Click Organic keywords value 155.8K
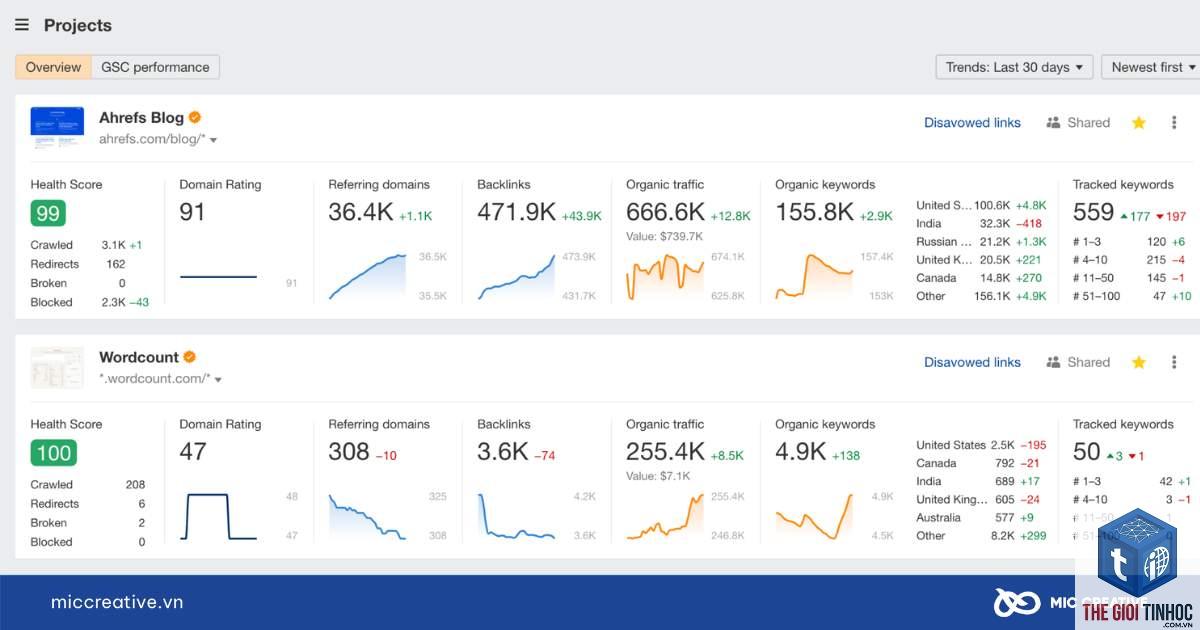Viewport: 1200px width, 630px height. pos(814,212)
